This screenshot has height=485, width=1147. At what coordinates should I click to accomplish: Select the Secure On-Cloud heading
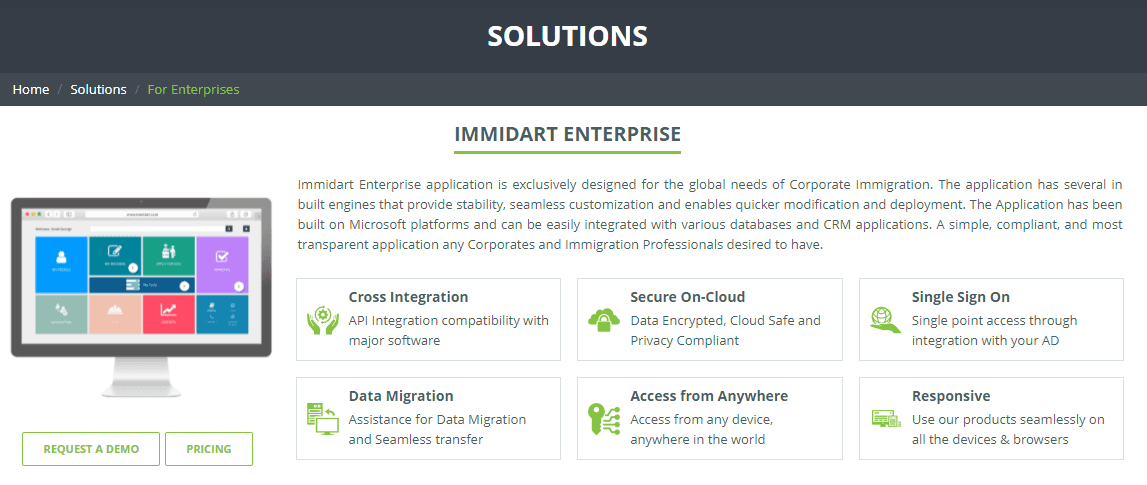pyautogui.click(x=687, y=297)
